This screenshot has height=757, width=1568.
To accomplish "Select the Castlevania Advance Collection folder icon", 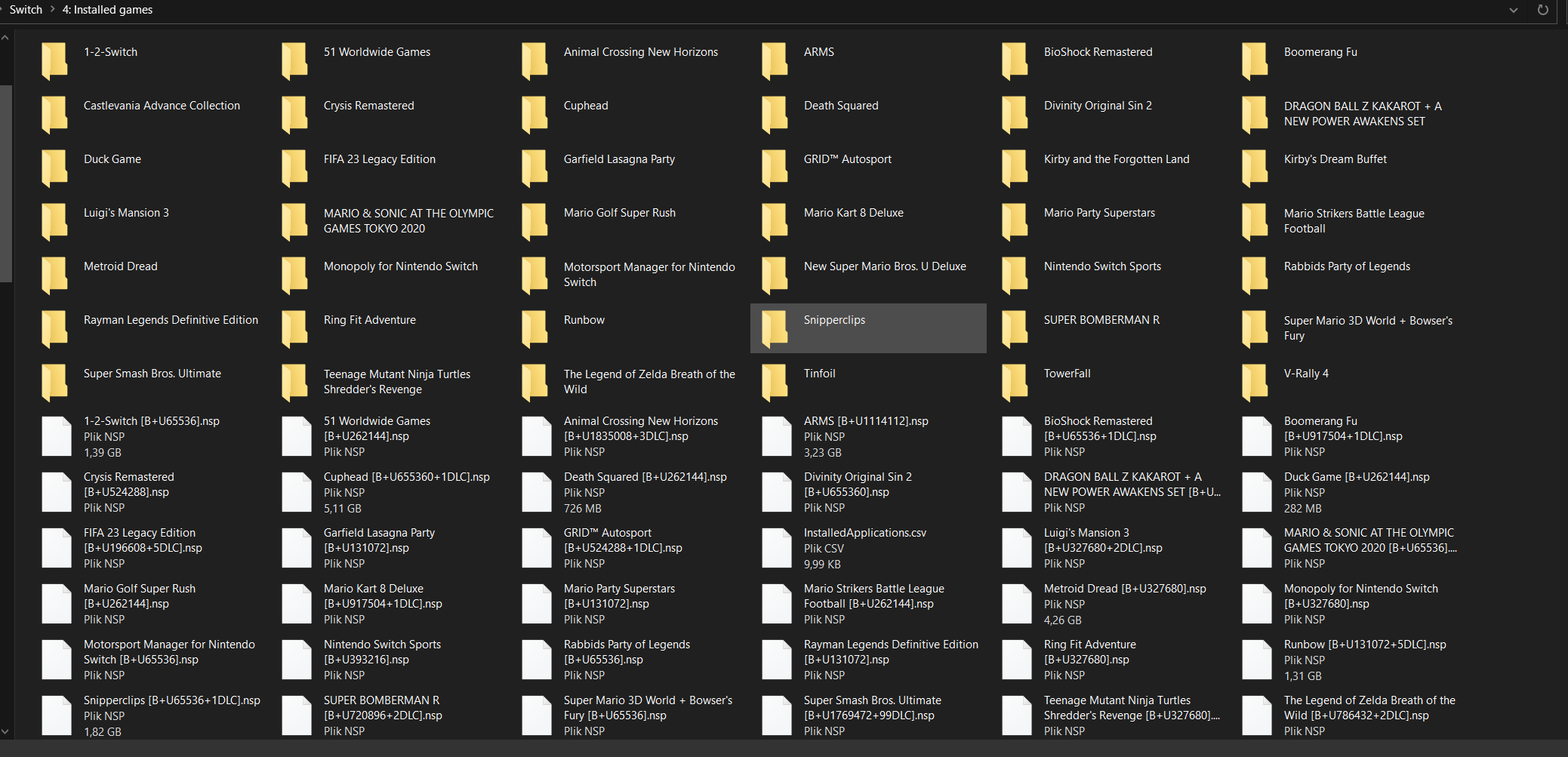I will coord(55,115).
